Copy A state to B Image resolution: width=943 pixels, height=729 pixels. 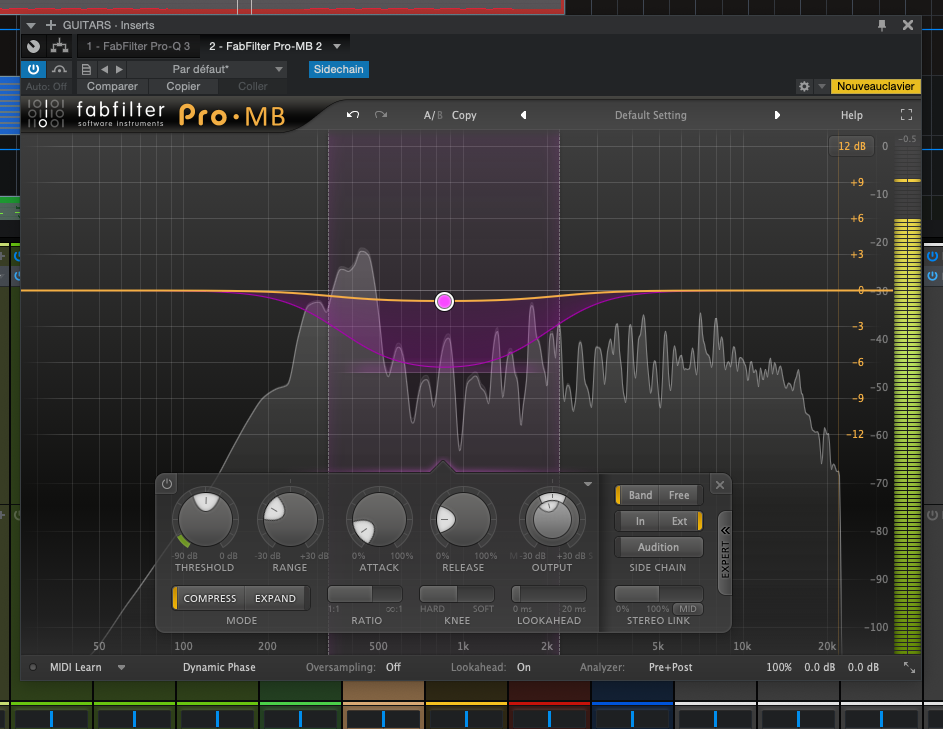[464, 115]
